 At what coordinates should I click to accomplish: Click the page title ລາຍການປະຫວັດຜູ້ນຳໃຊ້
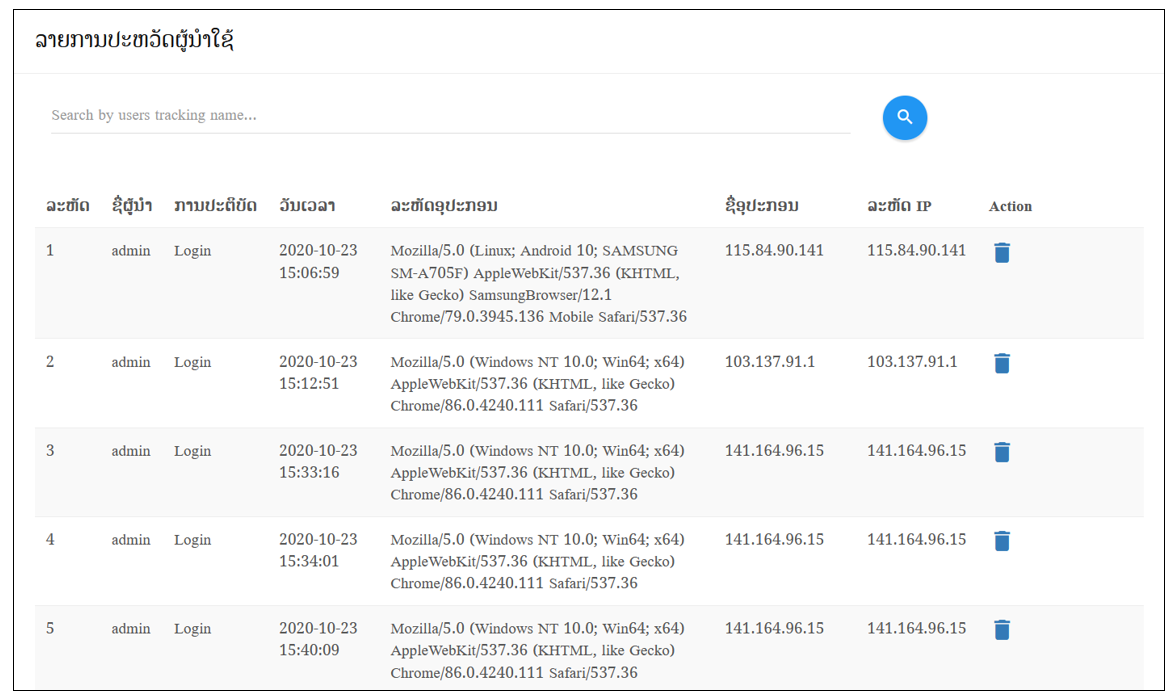point(135,39)
